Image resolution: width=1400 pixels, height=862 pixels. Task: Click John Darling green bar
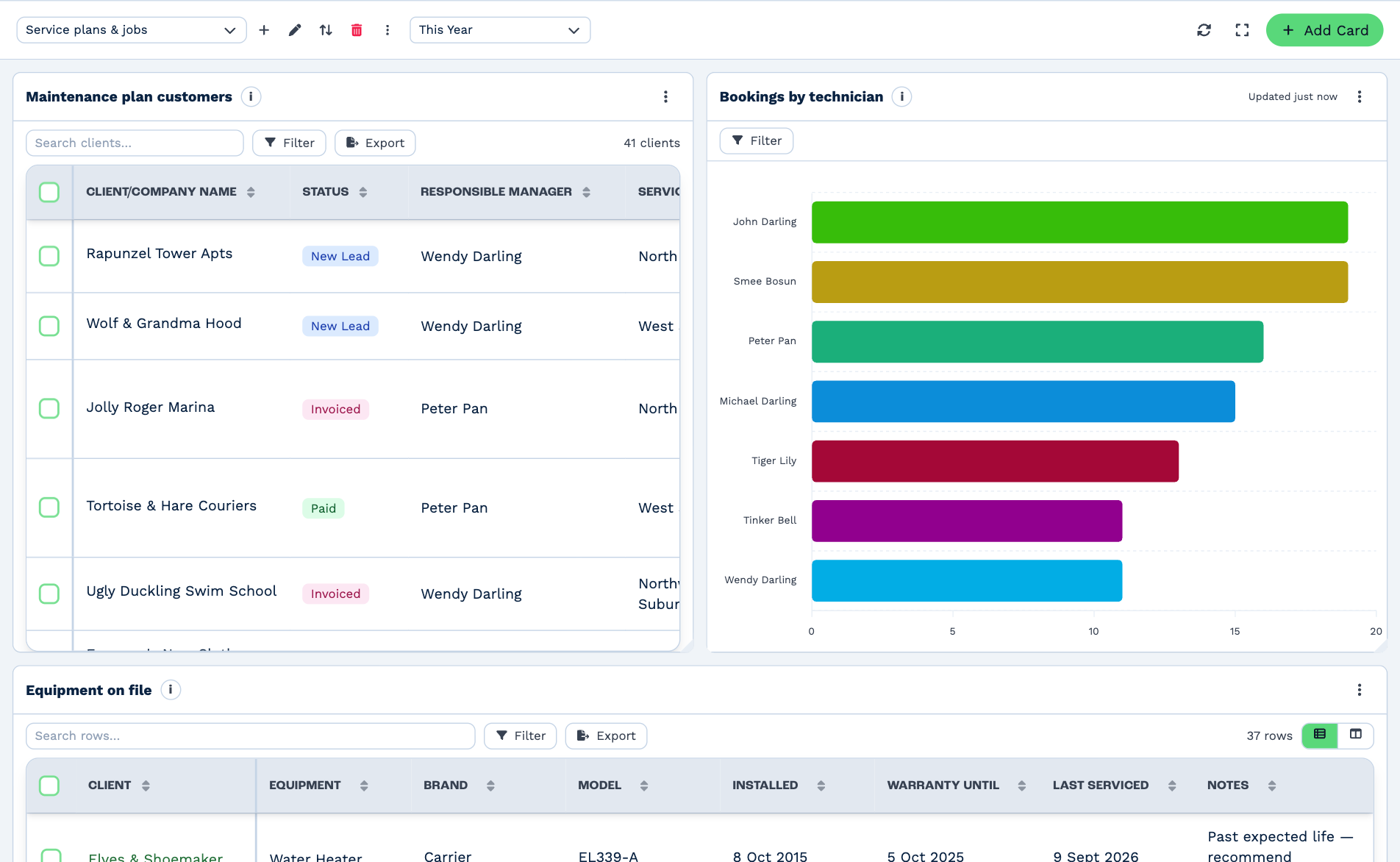pos(1079,222)
